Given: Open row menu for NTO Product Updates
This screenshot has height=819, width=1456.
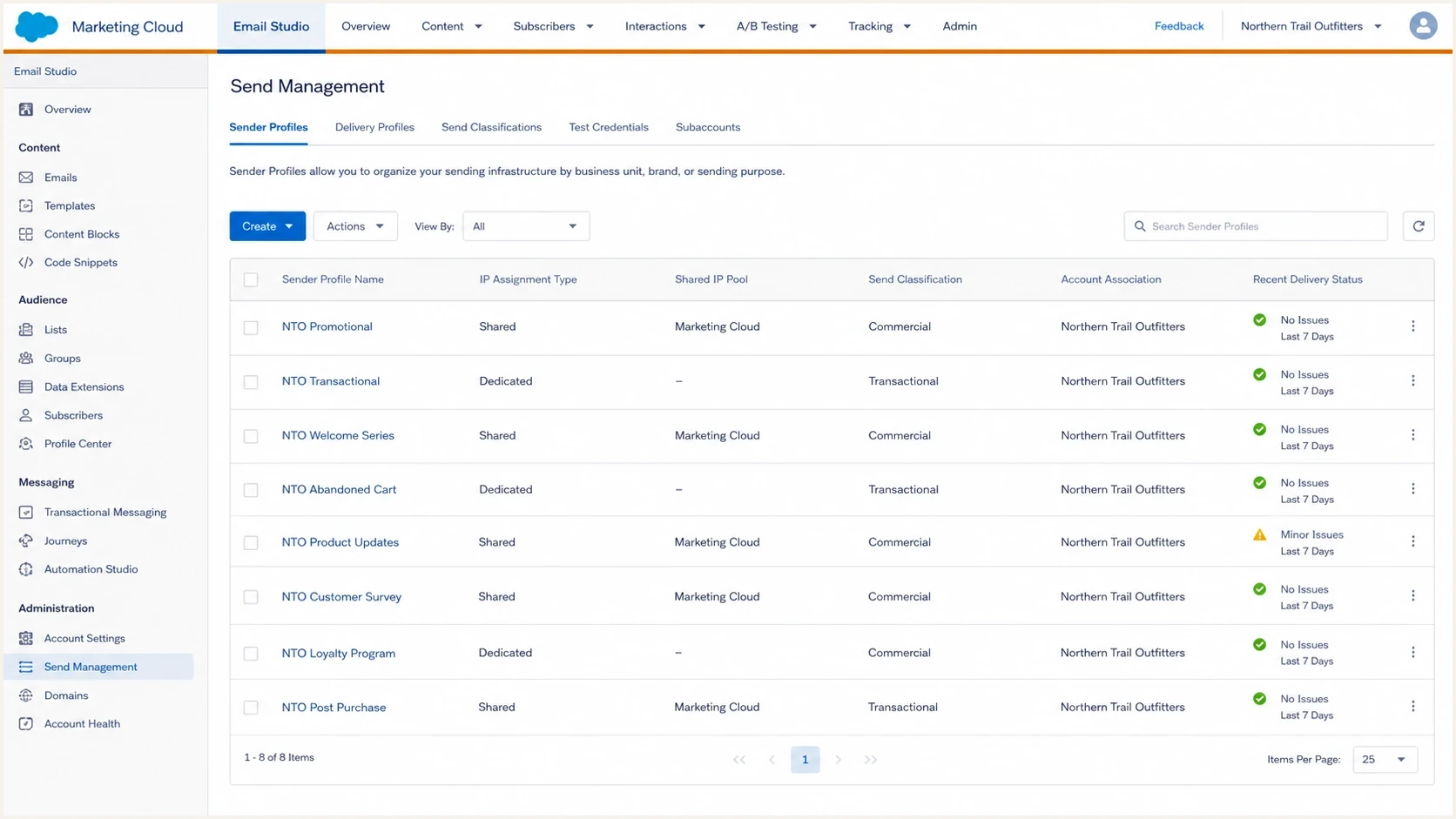Looking at the screenshot, I should pos(1413,542).
